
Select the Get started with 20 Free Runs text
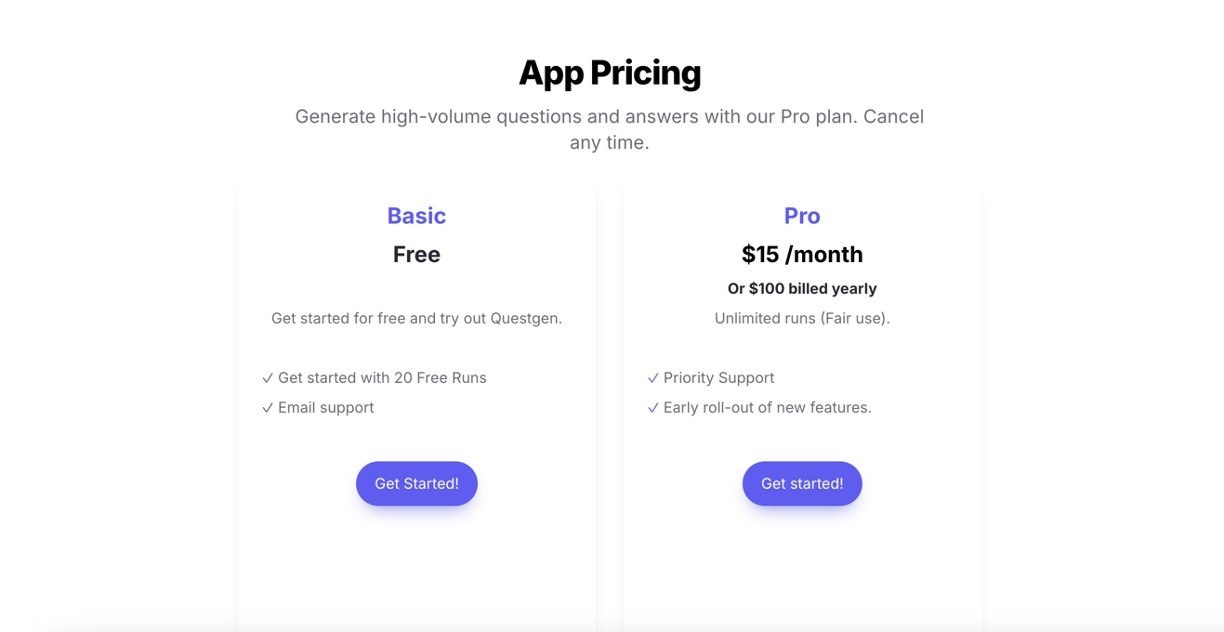382,378
